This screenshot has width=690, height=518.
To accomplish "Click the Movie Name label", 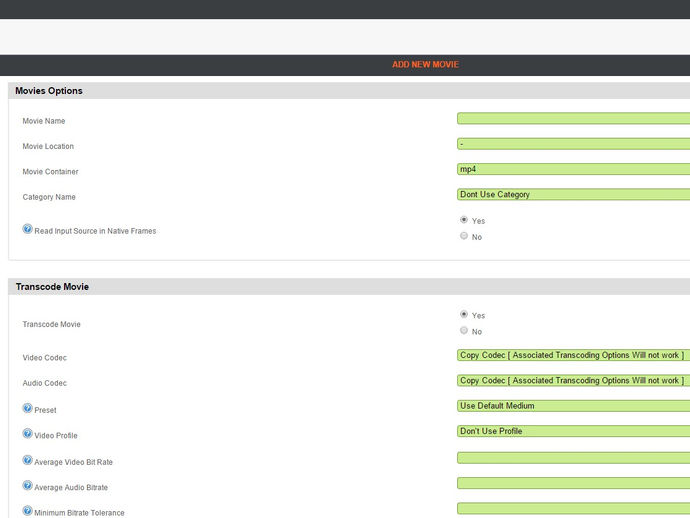I will click(x=44, y=121).
